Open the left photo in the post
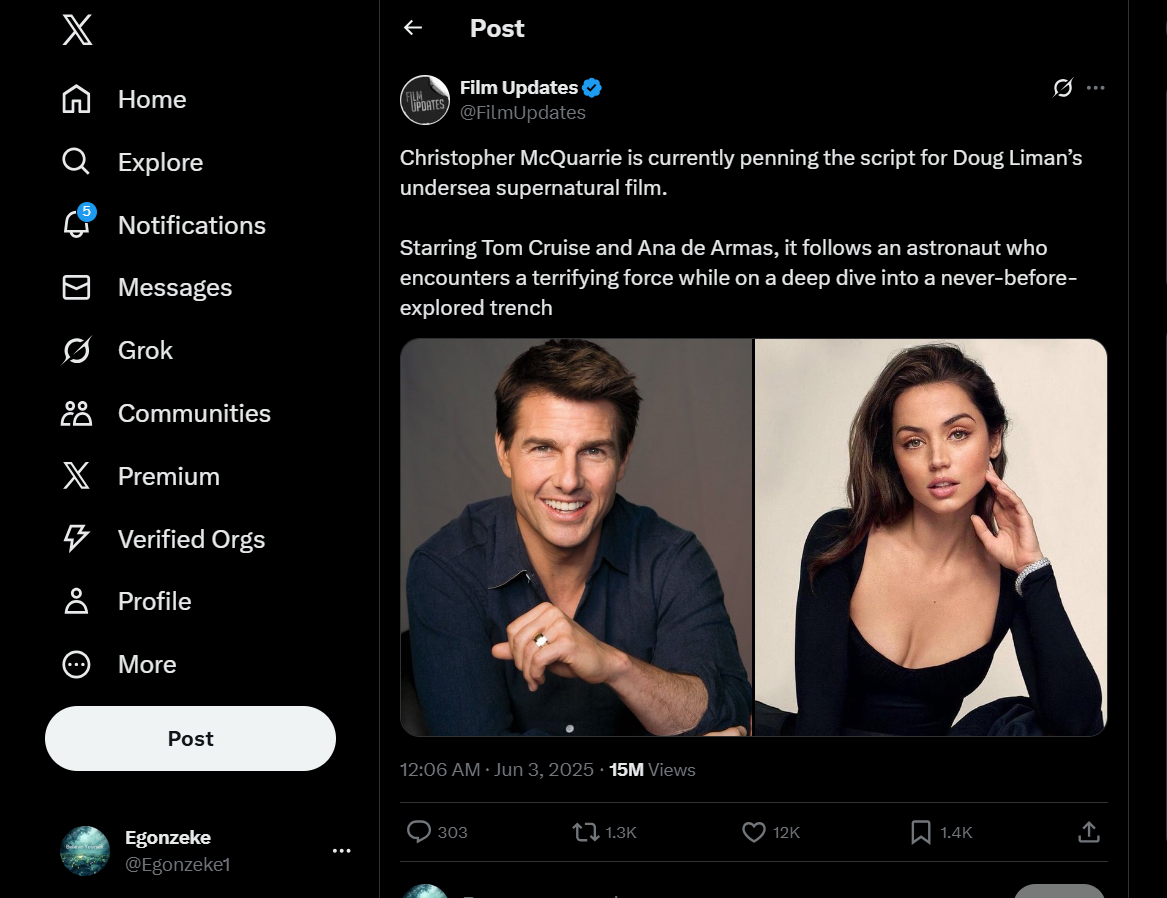The width and height of the screenshot is (1167, 898). pos(576,537)
